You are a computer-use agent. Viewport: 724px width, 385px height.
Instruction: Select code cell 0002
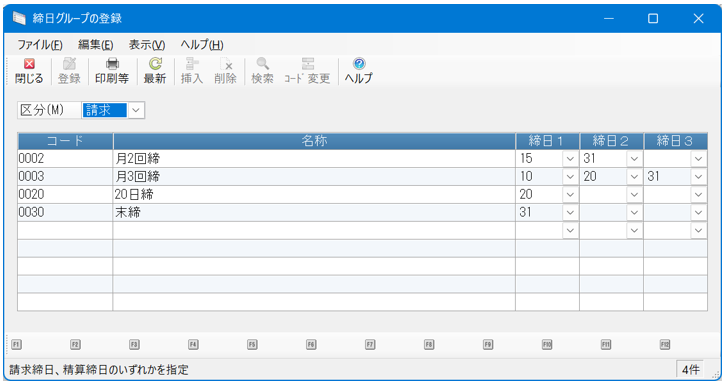click(65, 159)
